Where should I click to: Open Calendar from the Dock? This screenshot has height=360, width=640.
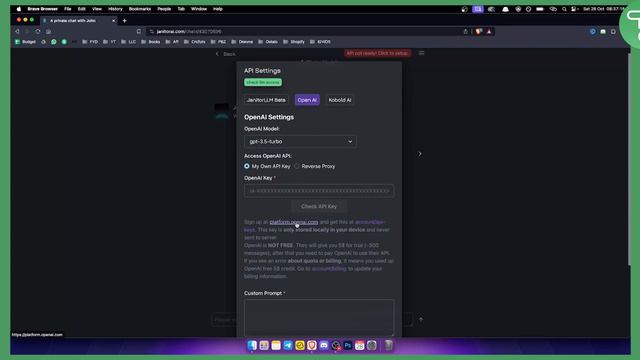[x=360, y=346]
